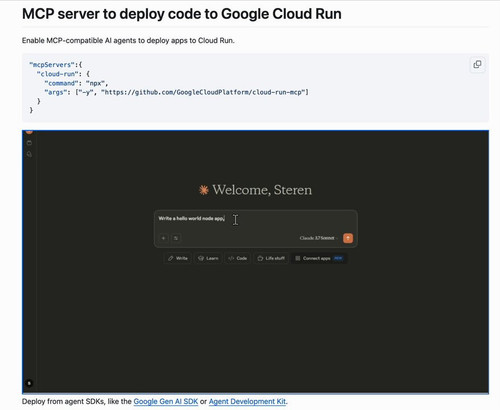Open the Agent Development Kit link
The image size is (500, 410).
[x=247, y=401]
